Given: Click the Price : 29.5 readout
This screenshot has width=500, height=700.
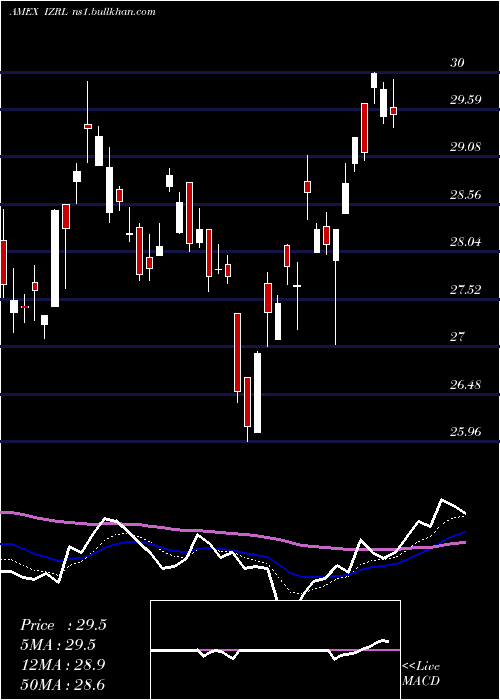Looking at the screenshot, I should tap(63, 625).
